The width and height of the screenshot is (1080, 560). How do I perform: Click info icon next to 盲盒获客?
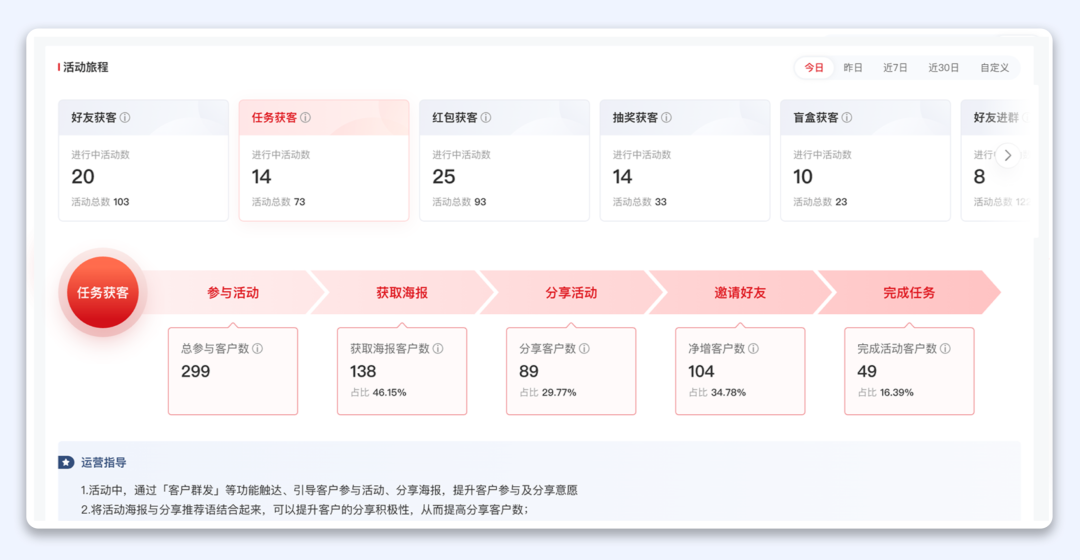[847, 118]
